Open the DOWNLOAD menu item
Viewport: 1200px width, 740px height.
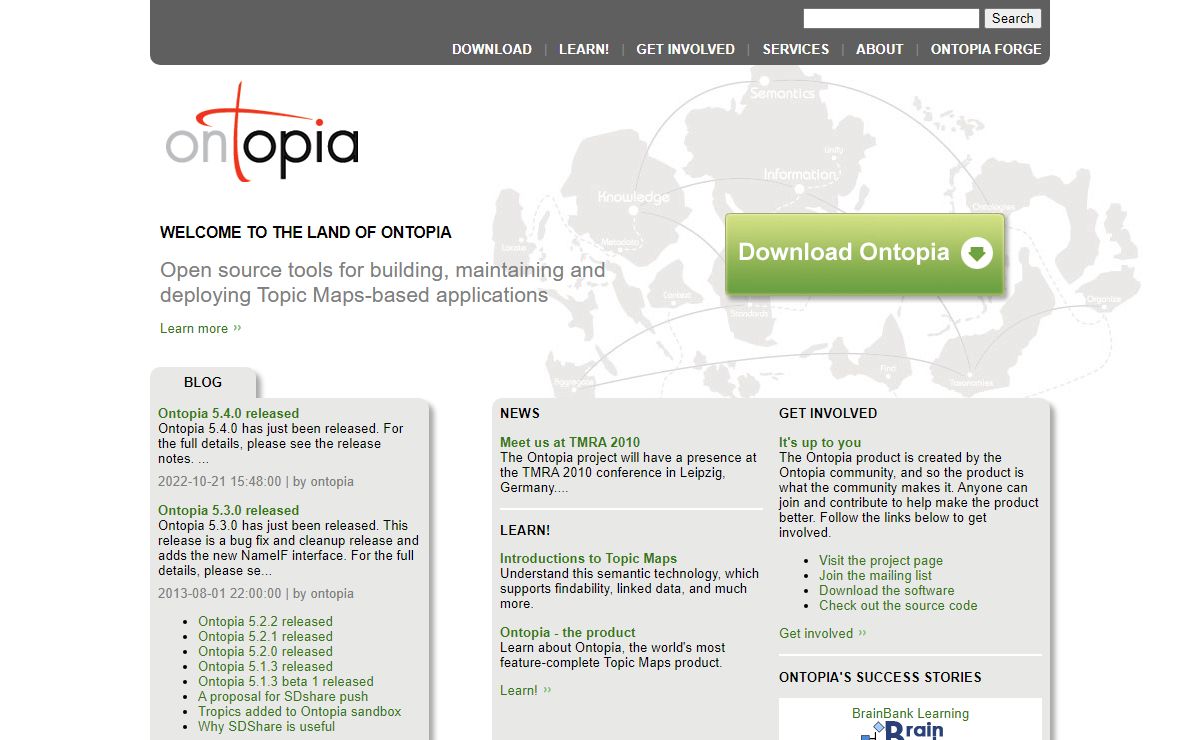click(491, 49)
